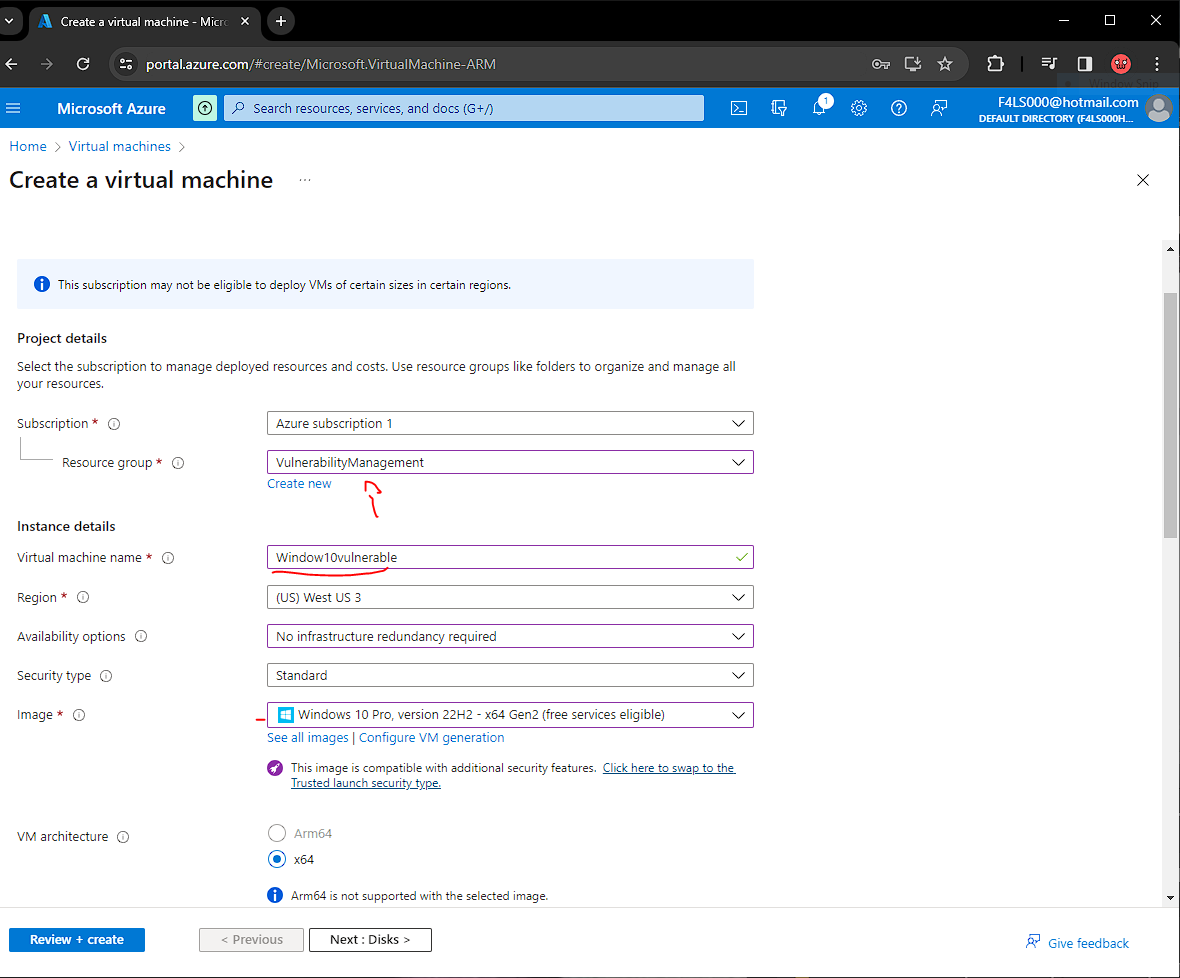Open the Help question mark icon
The width and height of the screenshot is (1180, 978).
[x=899, y=108]
